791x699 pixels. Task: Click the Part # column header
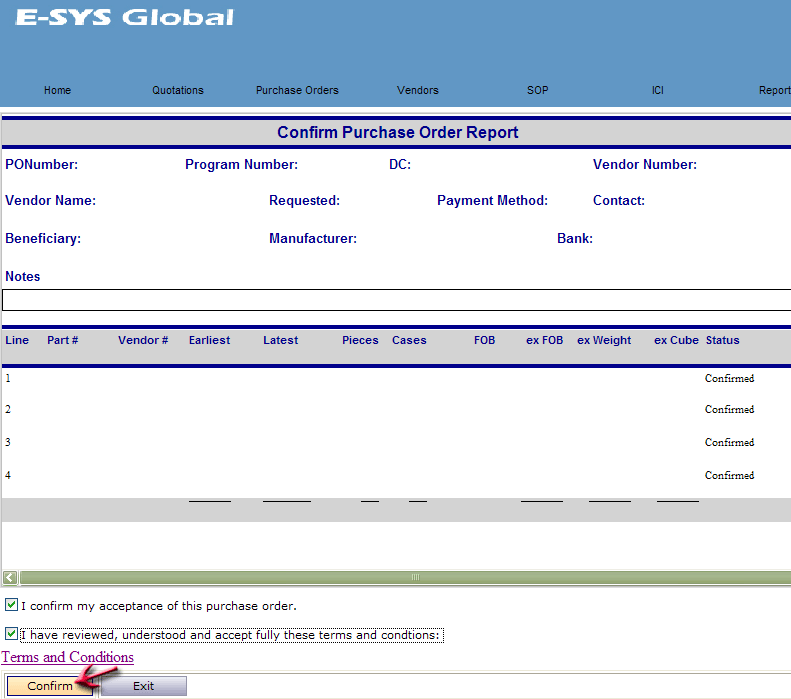click(63, 340)
